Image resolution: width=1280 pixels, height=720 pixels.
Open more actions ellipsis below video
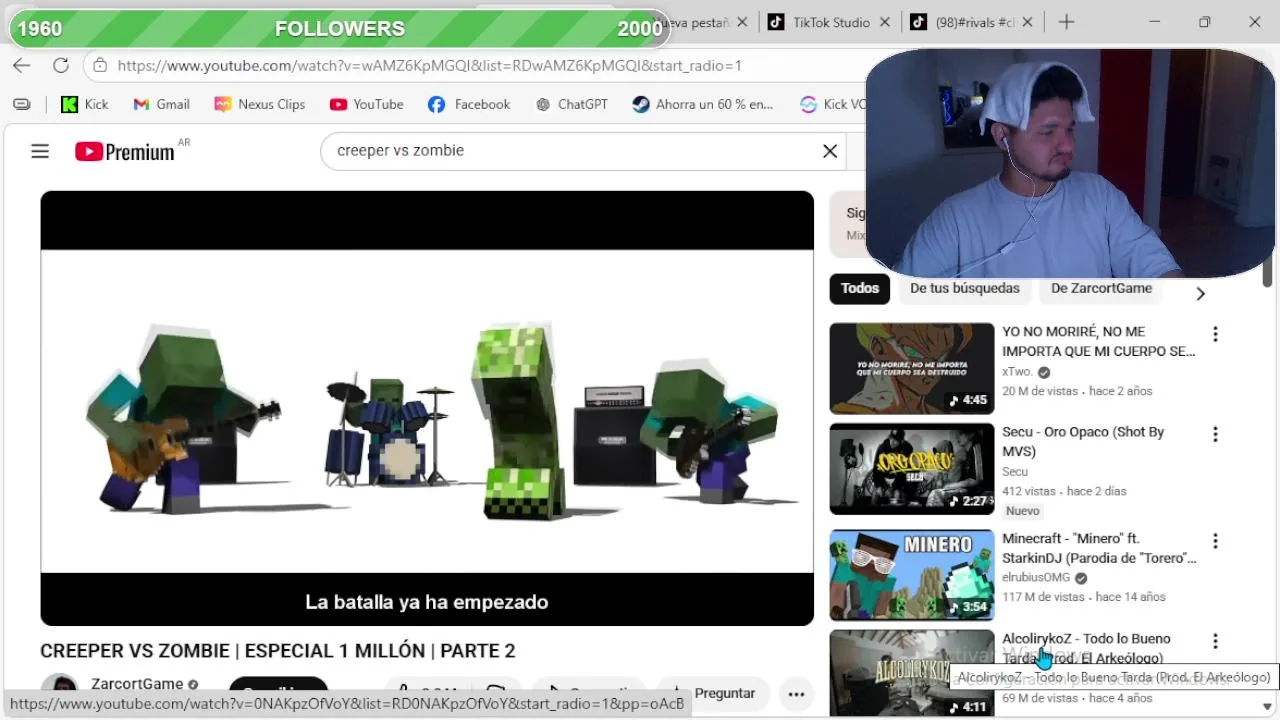tap(796, 694)
